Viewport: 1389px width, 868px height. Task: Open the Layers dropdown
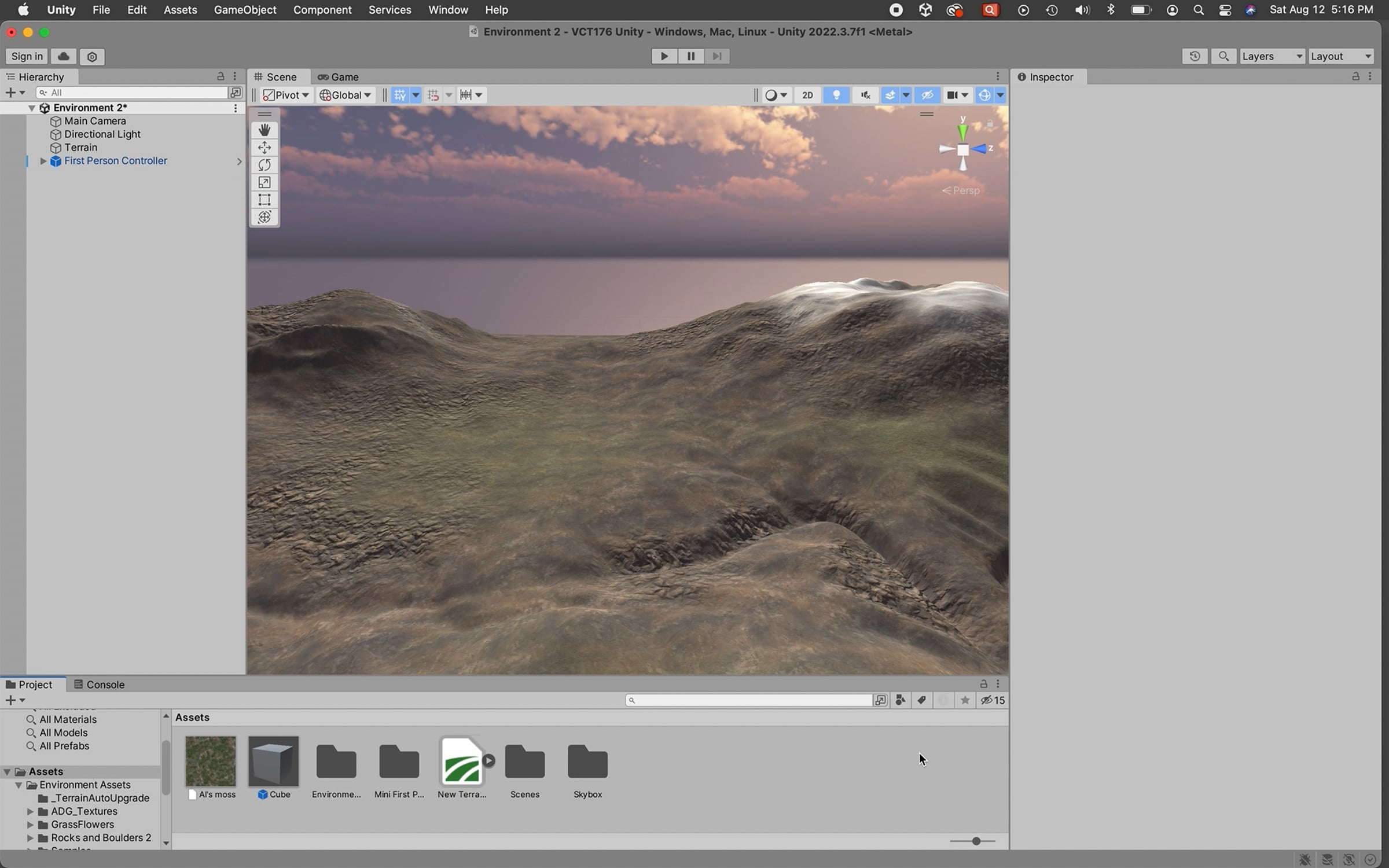(x=1272, y=56)
